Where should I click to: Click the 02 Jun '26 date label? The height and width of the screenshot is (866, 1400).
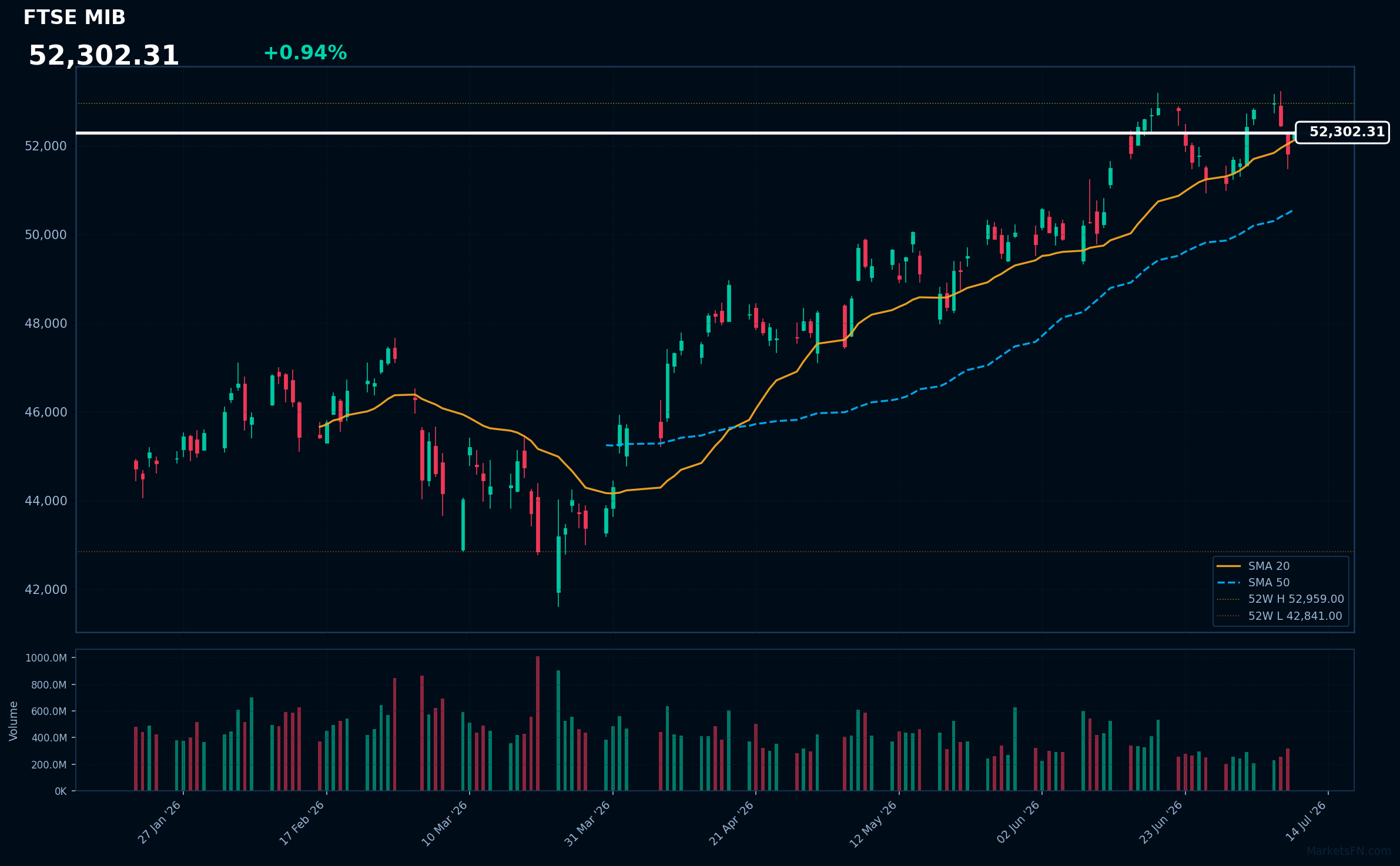click(x=1018, y=823)
